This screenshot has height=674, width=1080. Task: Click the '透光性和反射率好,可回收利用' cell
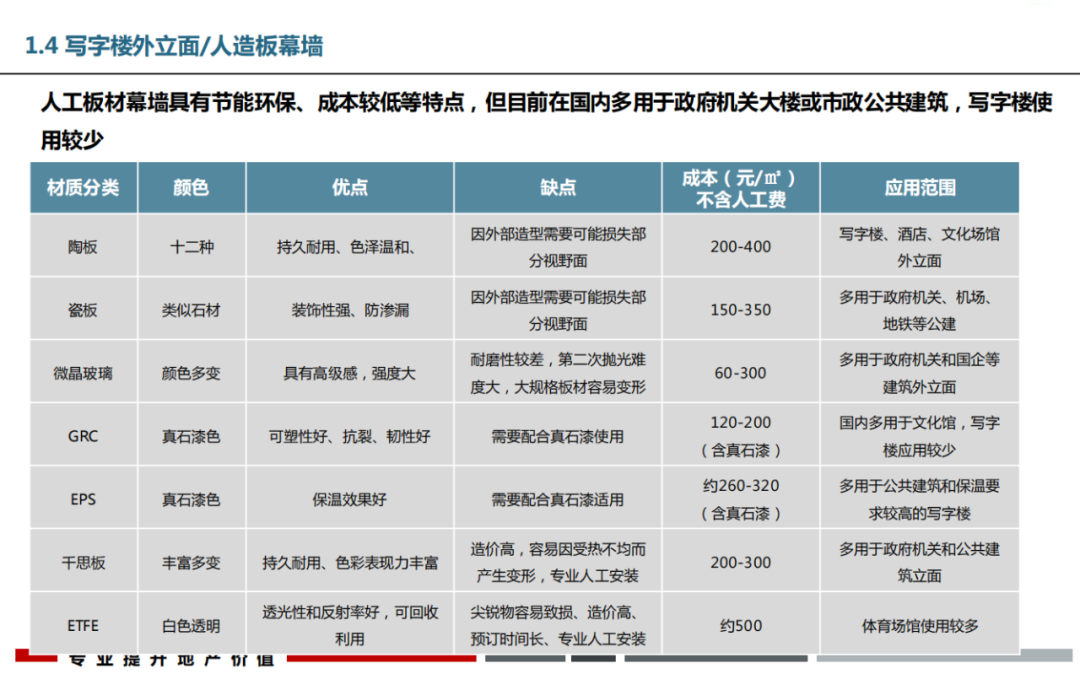point(350,624)
